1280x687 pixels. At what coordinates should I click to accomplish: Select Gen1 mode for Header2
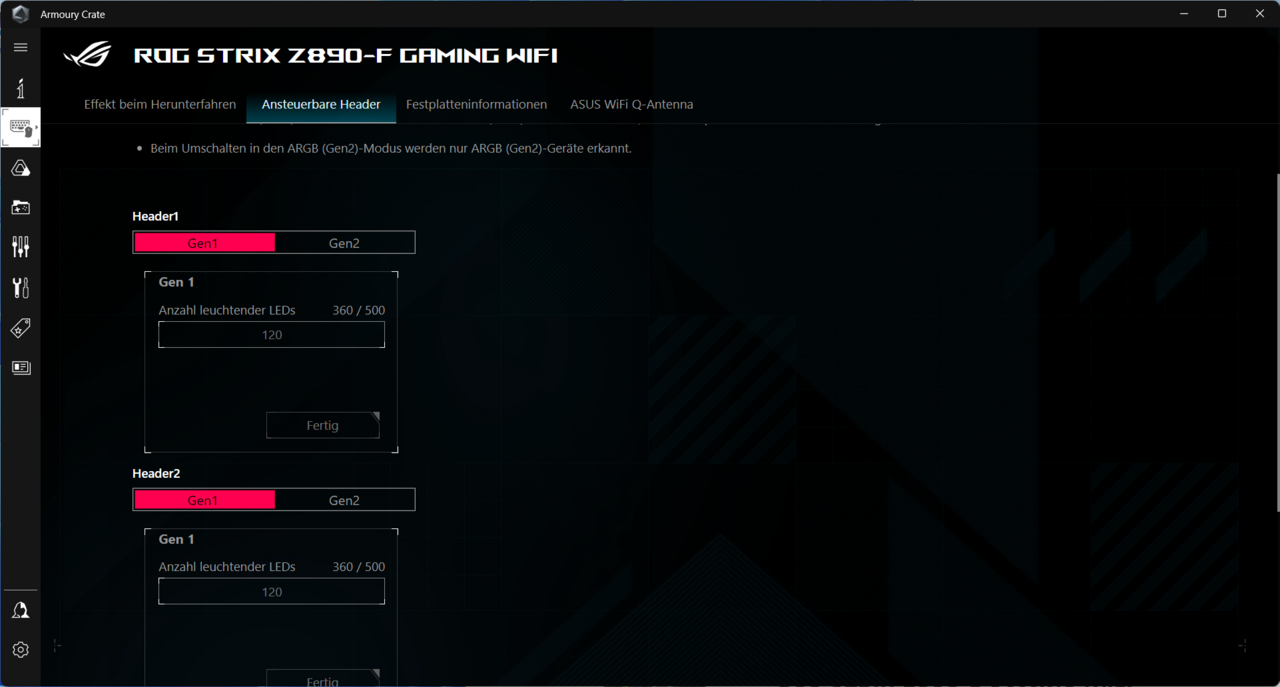[204, 499]
